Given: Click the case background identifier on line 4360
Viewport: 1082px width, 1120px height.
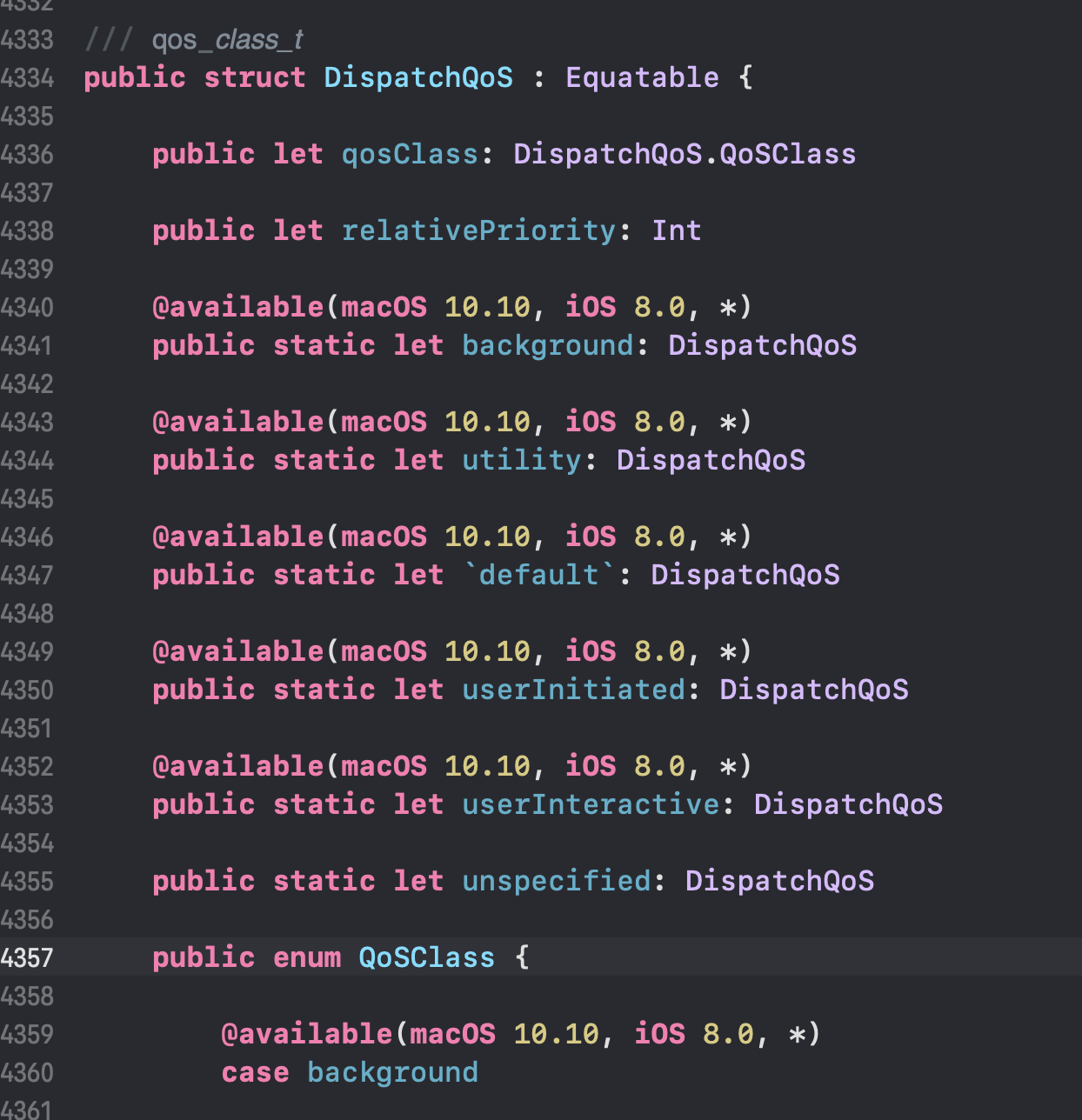Looking at the screenshot, I should pos(393,1072).
